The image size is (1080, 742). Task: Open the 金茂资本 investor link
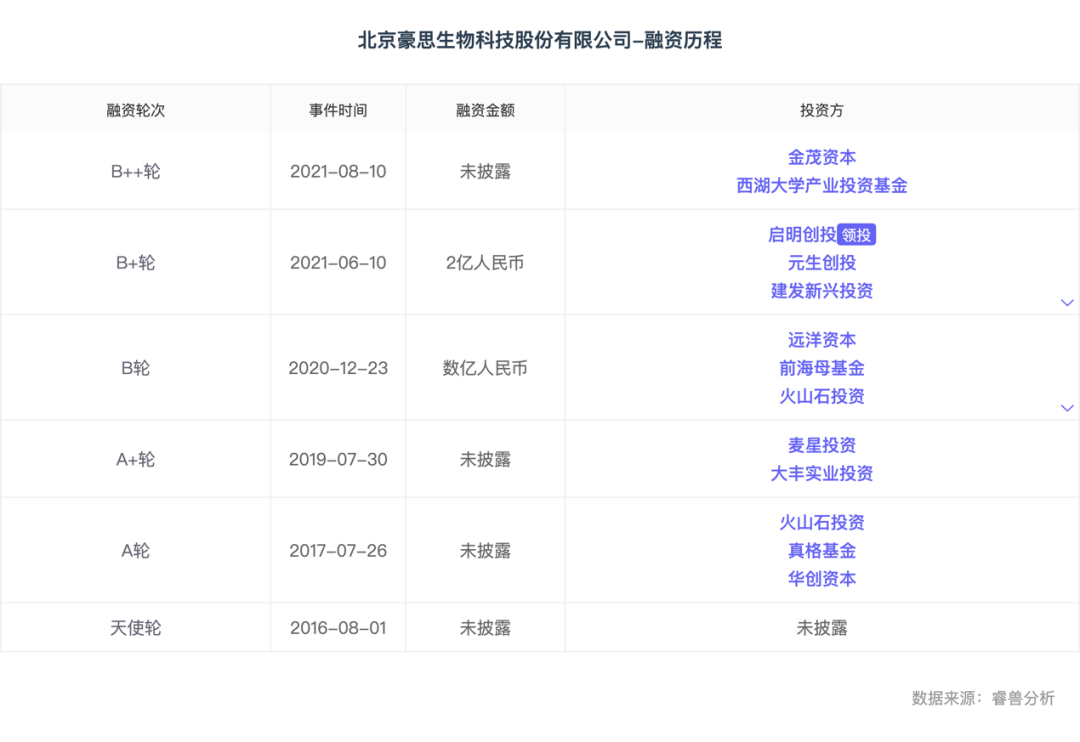coord(822,157)
